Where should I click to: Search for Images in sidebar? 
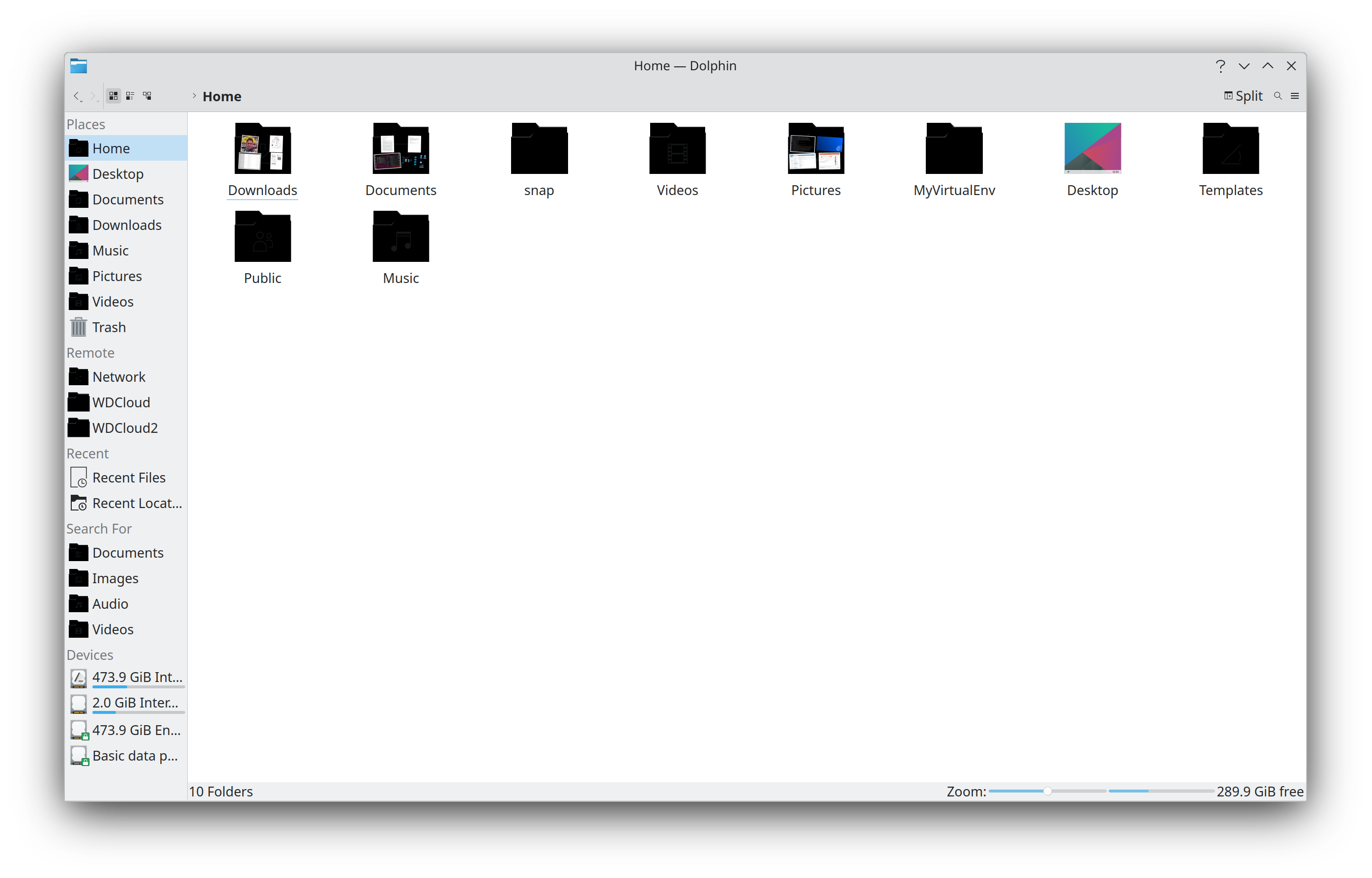(x=126, y=579)
